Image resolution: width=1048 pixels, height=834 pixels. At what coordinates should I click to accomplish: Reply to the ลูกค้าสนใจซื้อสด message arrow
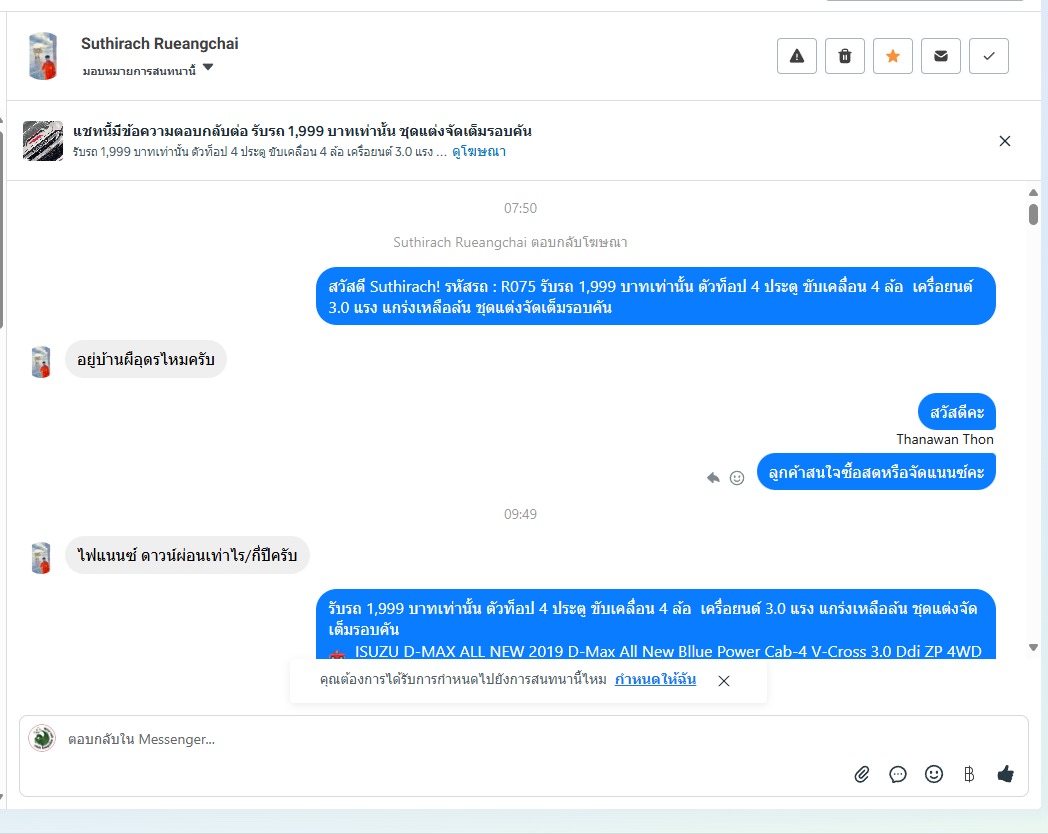[713, 477]
